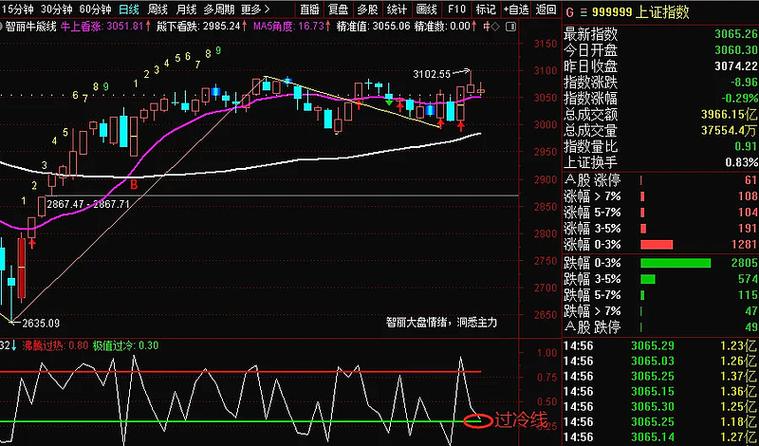The image size is (759, 446).
Task: Click the 智丽牛熊线 indicator name
Action: click(31, 26)
